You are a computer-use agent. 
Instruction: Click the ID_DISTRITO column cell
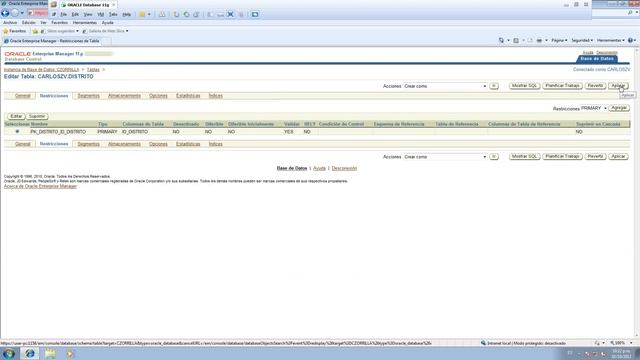coord(135,132)
